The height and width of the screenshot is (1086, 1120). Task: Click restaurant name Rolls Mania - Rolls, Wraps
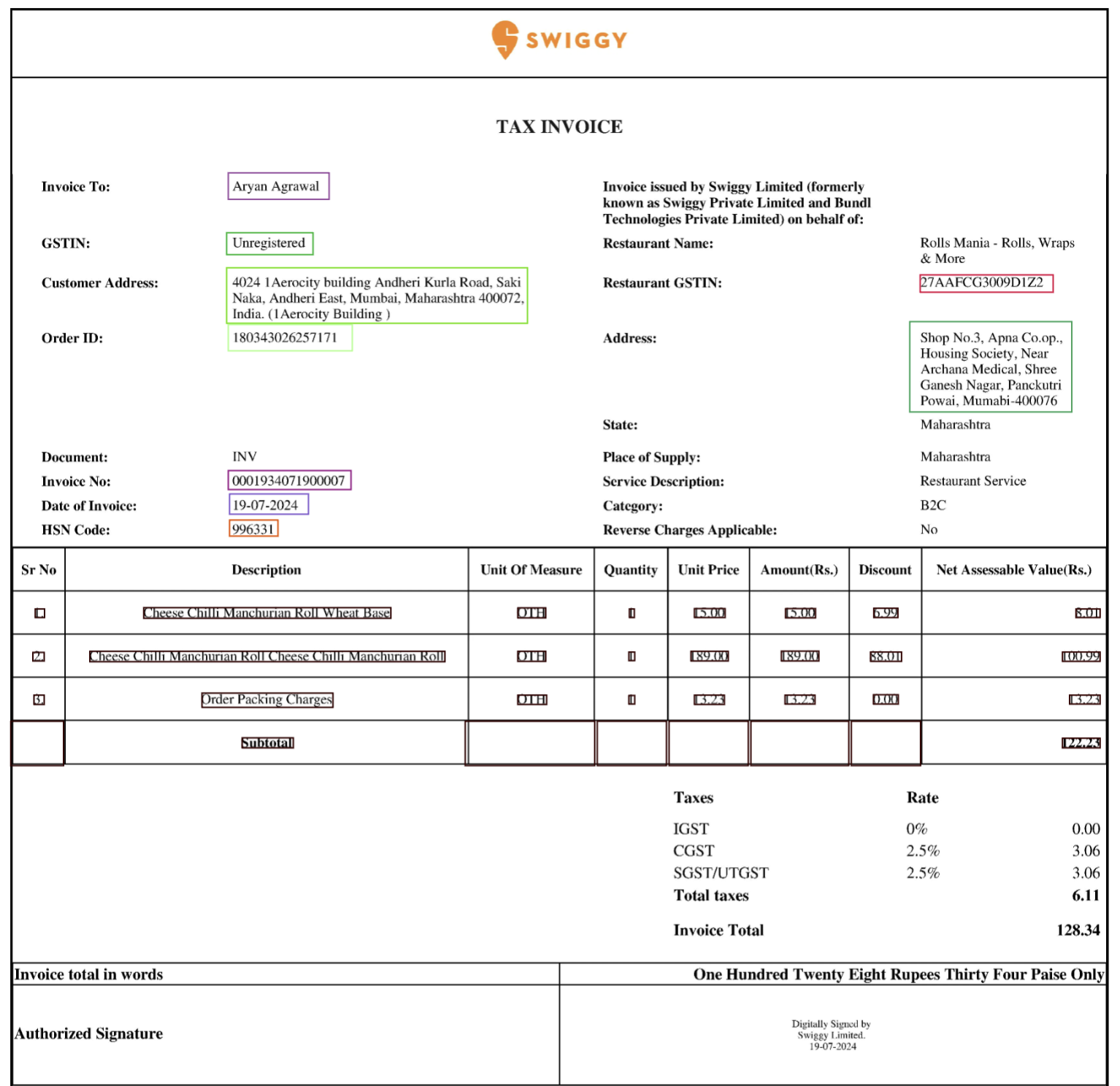click(997, 250)
